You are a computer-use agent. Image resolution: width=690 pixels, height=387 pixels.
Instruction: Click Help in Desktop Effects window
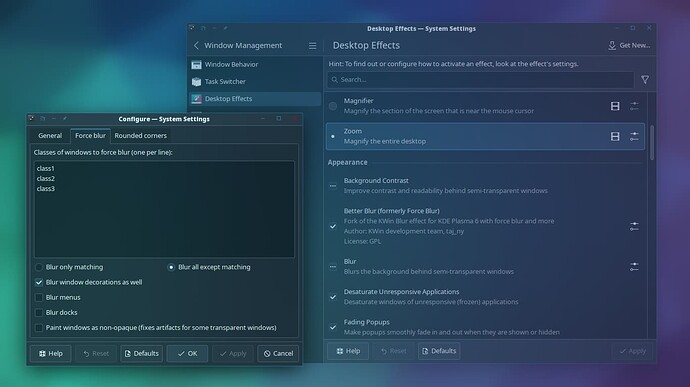[348, 351]
